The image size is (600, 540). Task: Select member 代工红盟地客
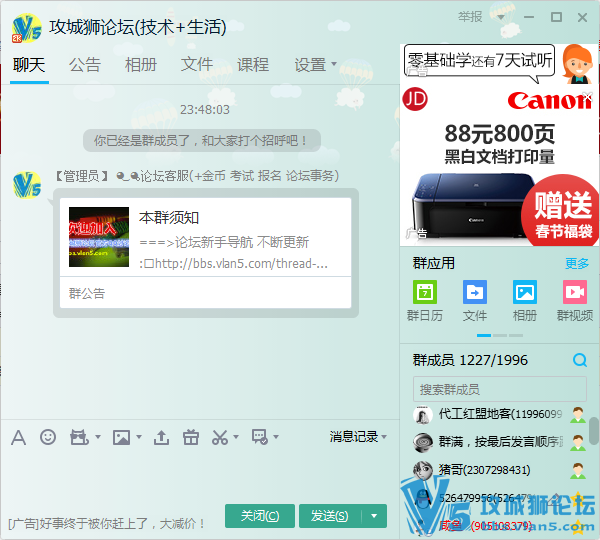[x=500, y=414]
